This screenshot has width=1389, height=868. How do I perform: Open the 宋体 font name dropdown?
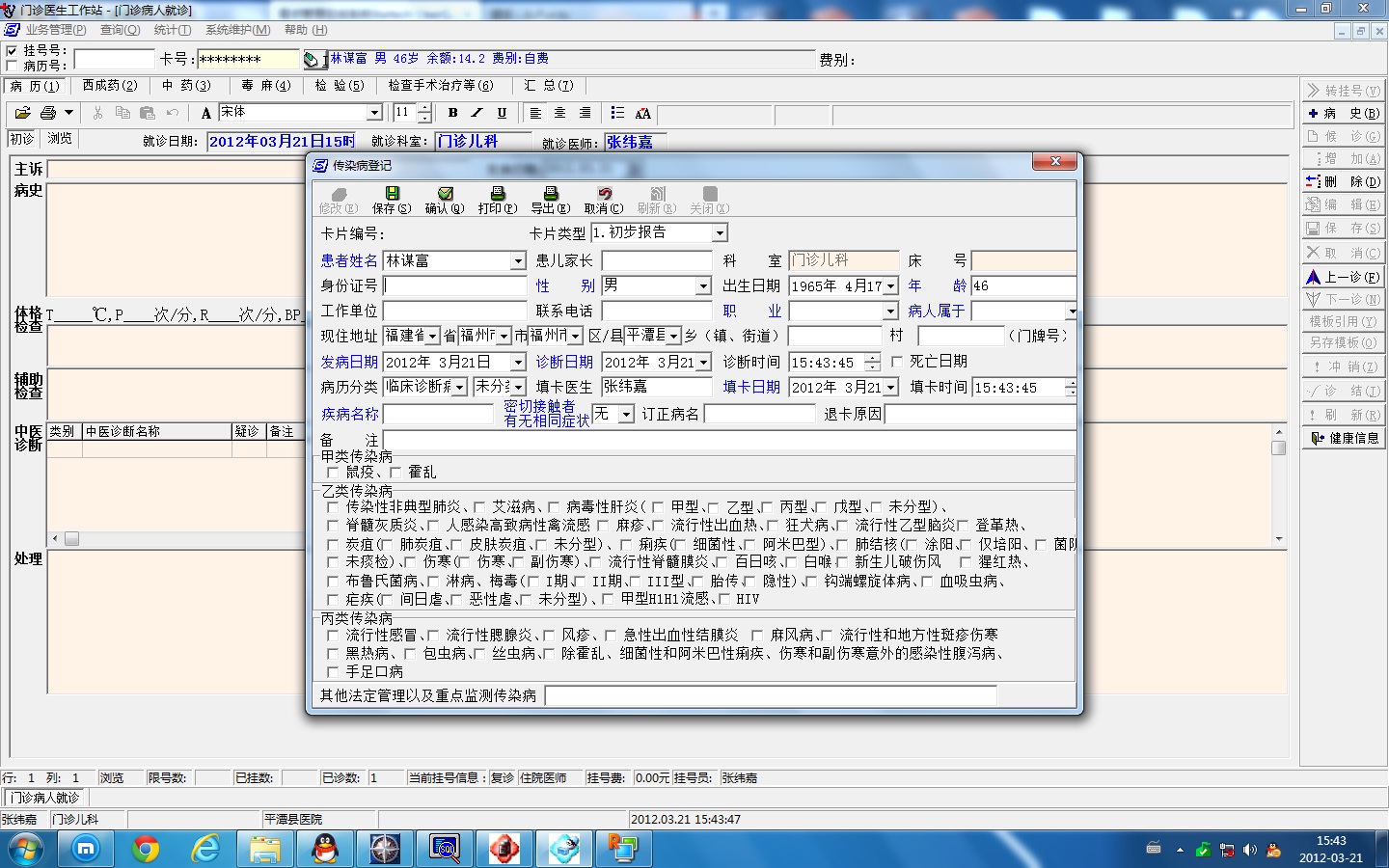[x=374, y=113]
